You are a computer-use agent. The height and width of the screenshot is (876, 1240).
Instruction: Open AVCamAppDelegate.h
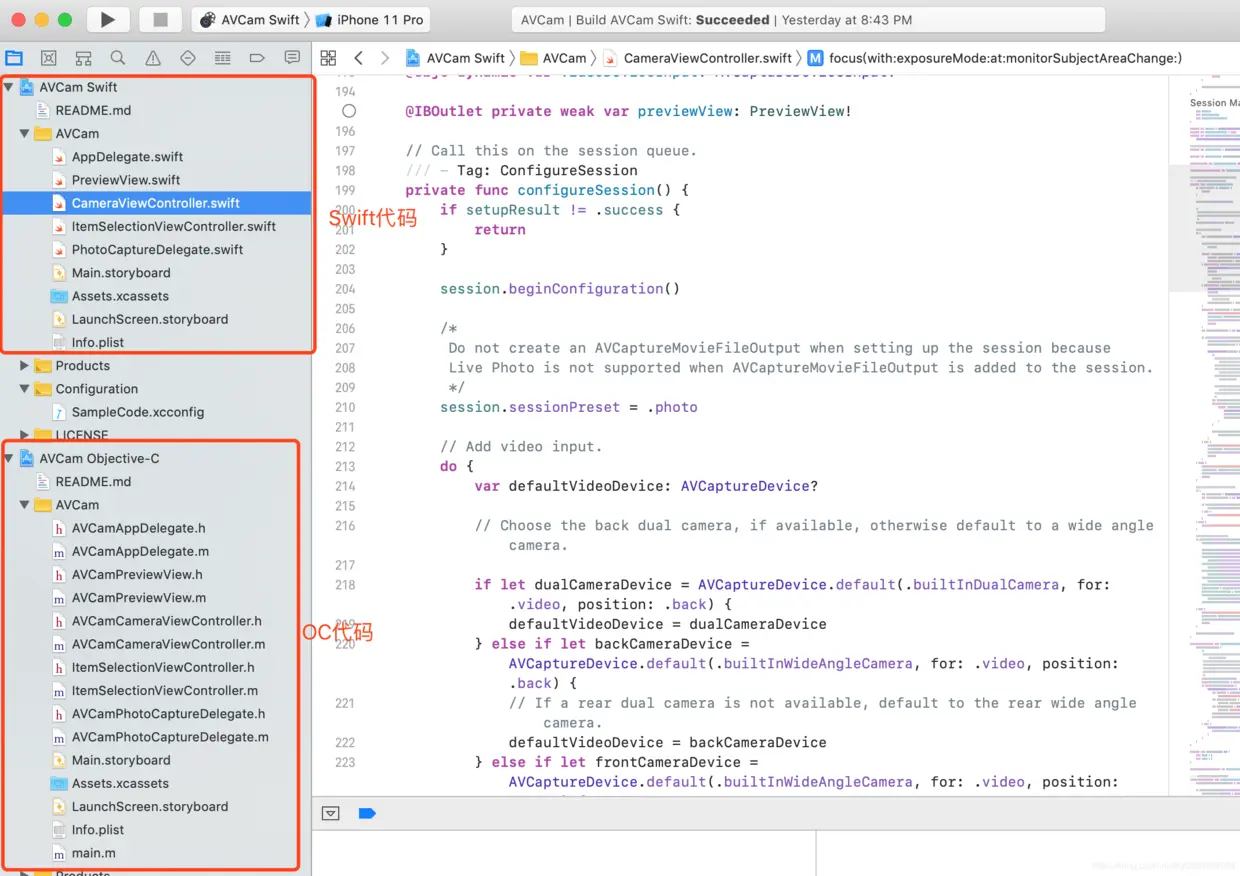click(x=139, y=528)
